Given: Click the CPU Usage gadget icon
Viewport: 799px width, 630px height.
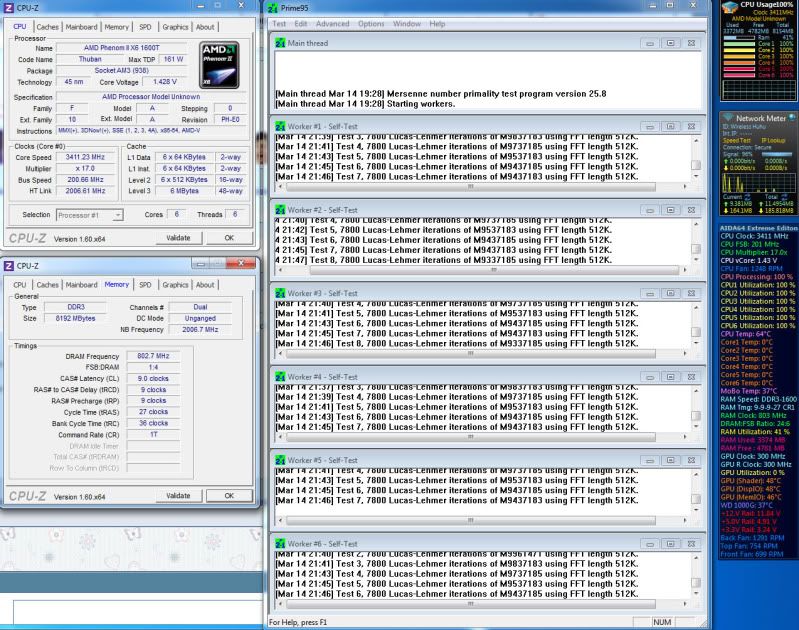Looking at the screenshot, I should coord(731,8).
